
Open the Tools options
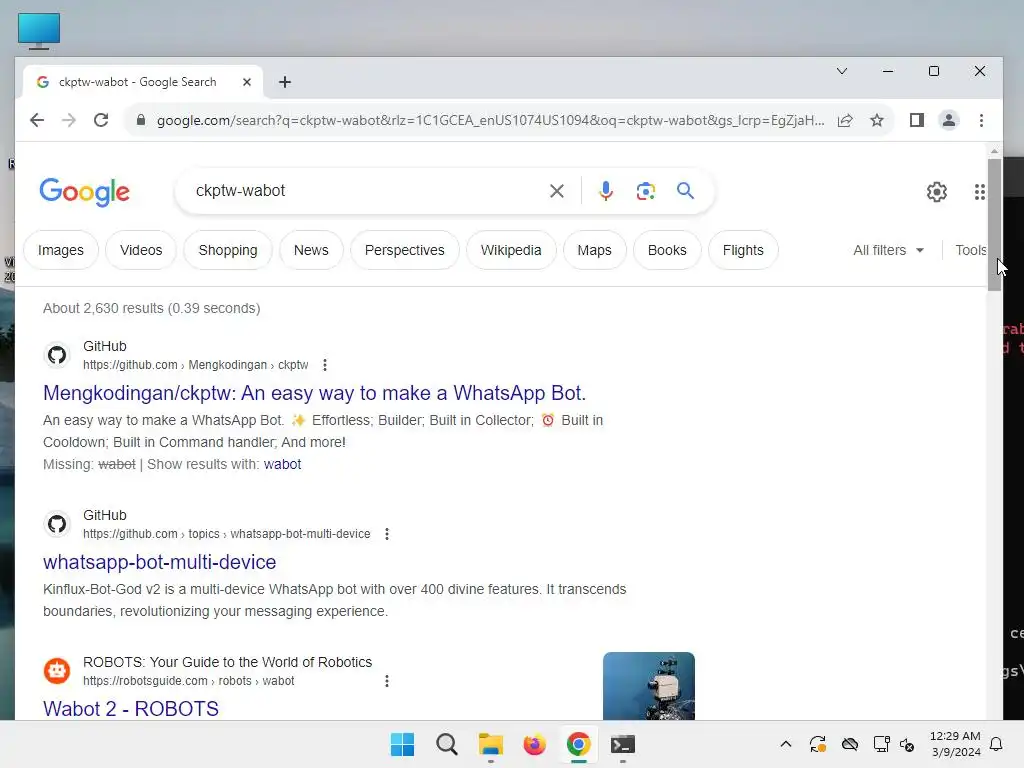[x=970, y=250]
